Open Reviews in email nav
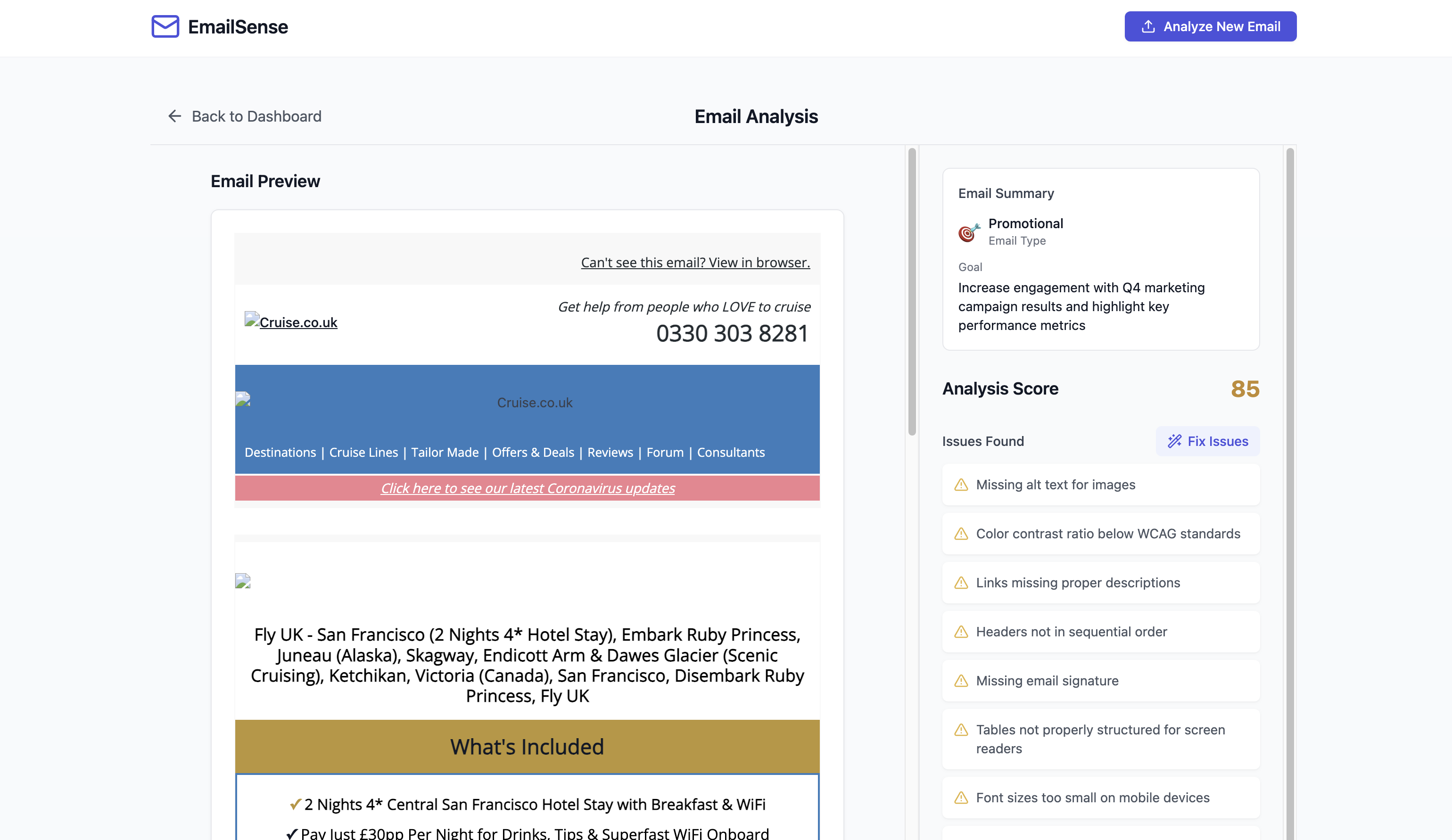The width and height of the screenshot is (1452, 840). click(610, 452)
